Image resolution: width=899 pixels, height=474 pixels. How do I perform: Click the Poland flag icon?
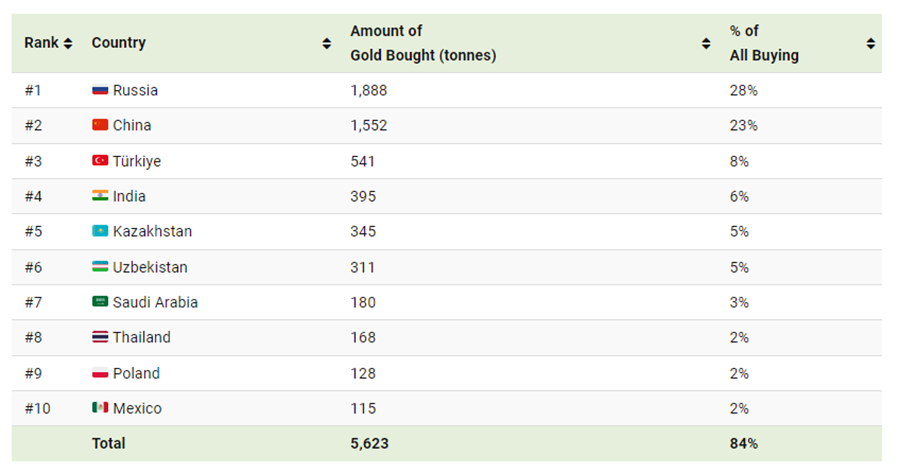point(100,373)
